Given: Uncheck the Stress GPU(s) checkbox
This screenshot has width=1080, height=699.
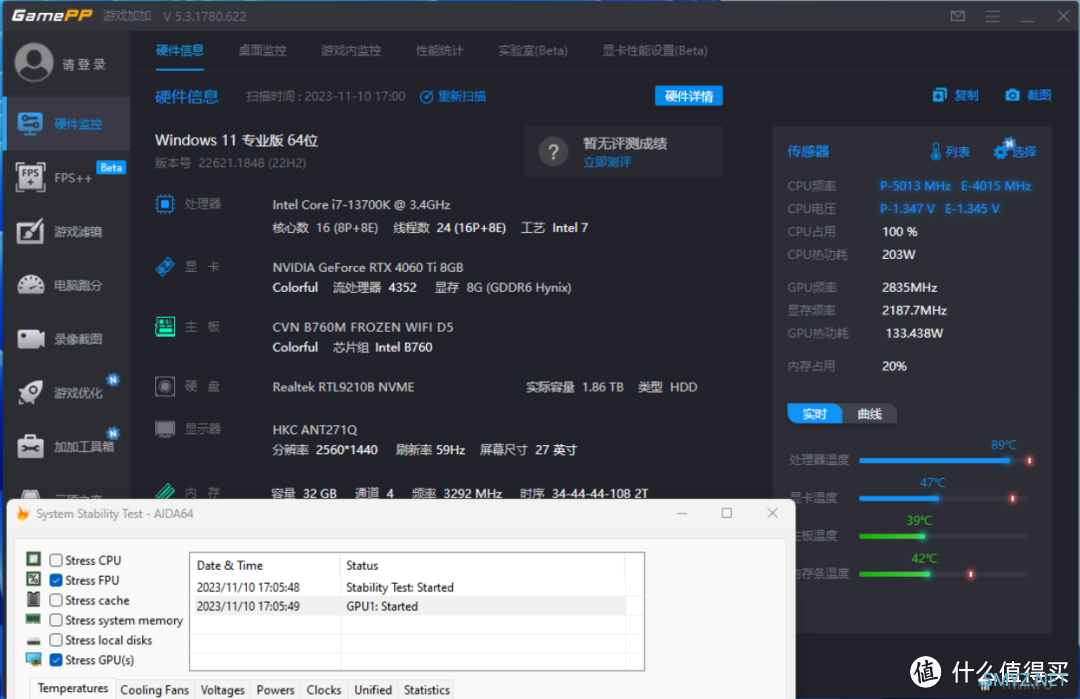Looking at the screenshot, I should [56, 660].
